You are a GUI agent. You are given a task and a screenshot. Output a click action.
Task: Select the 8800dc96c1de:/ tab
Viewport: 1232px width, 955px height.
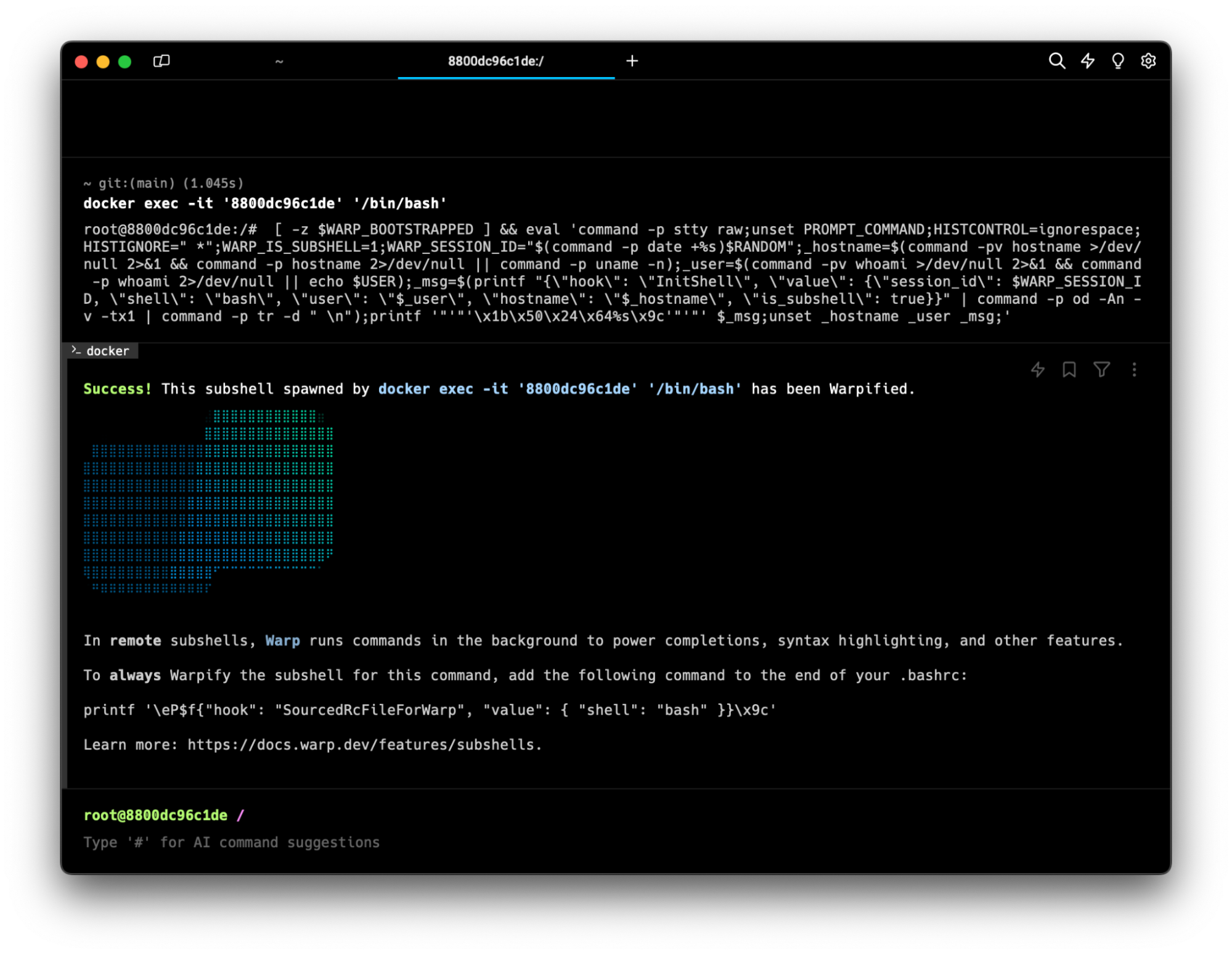[x=495, y=61]
